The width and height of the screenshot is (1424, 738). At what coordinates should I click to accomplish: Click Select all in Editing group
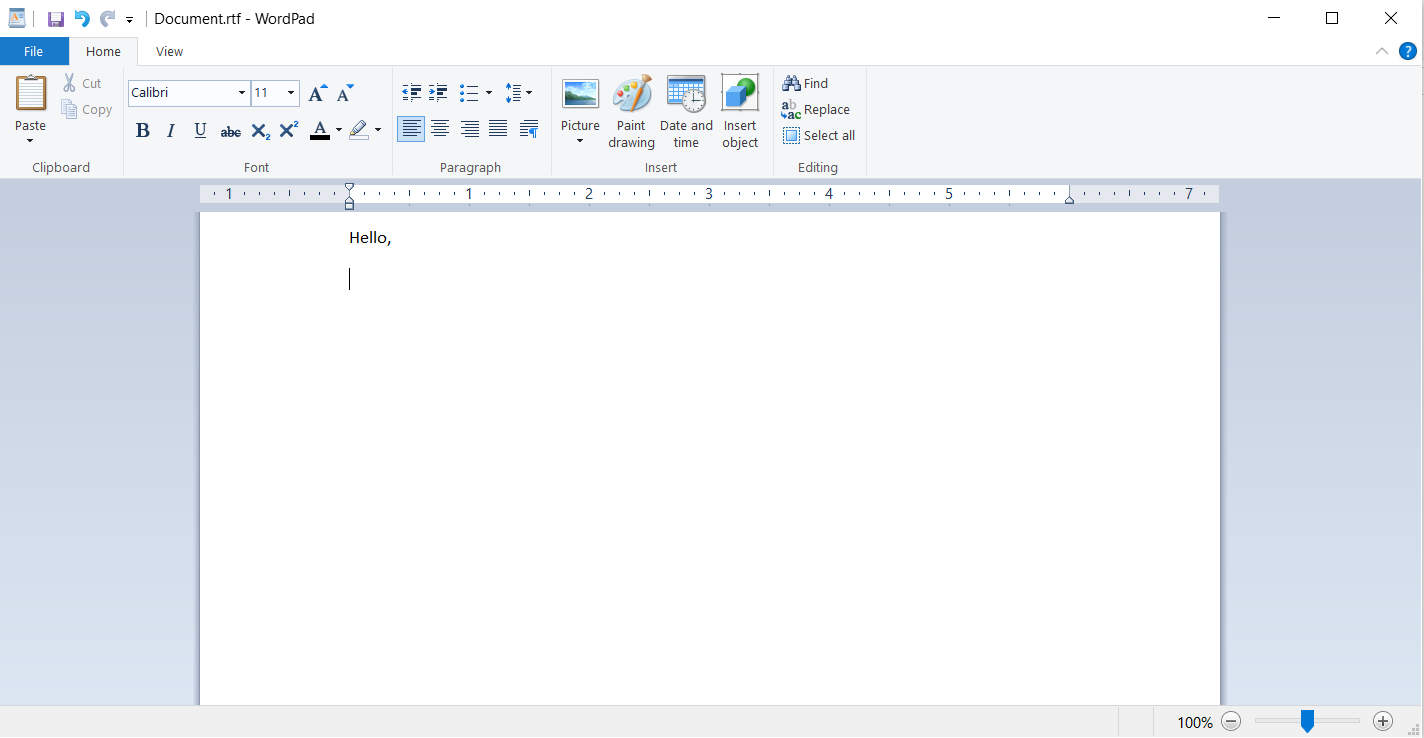tap(819, 136)
